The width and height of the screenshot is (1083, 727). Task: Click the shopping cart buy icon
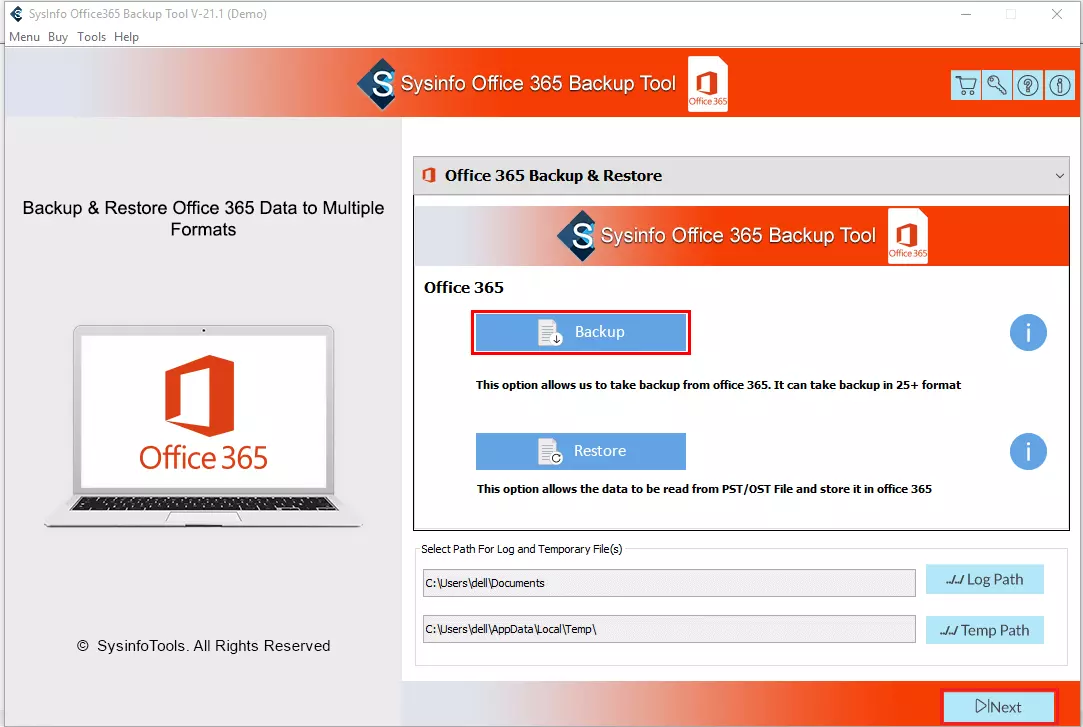click(966, 86)
